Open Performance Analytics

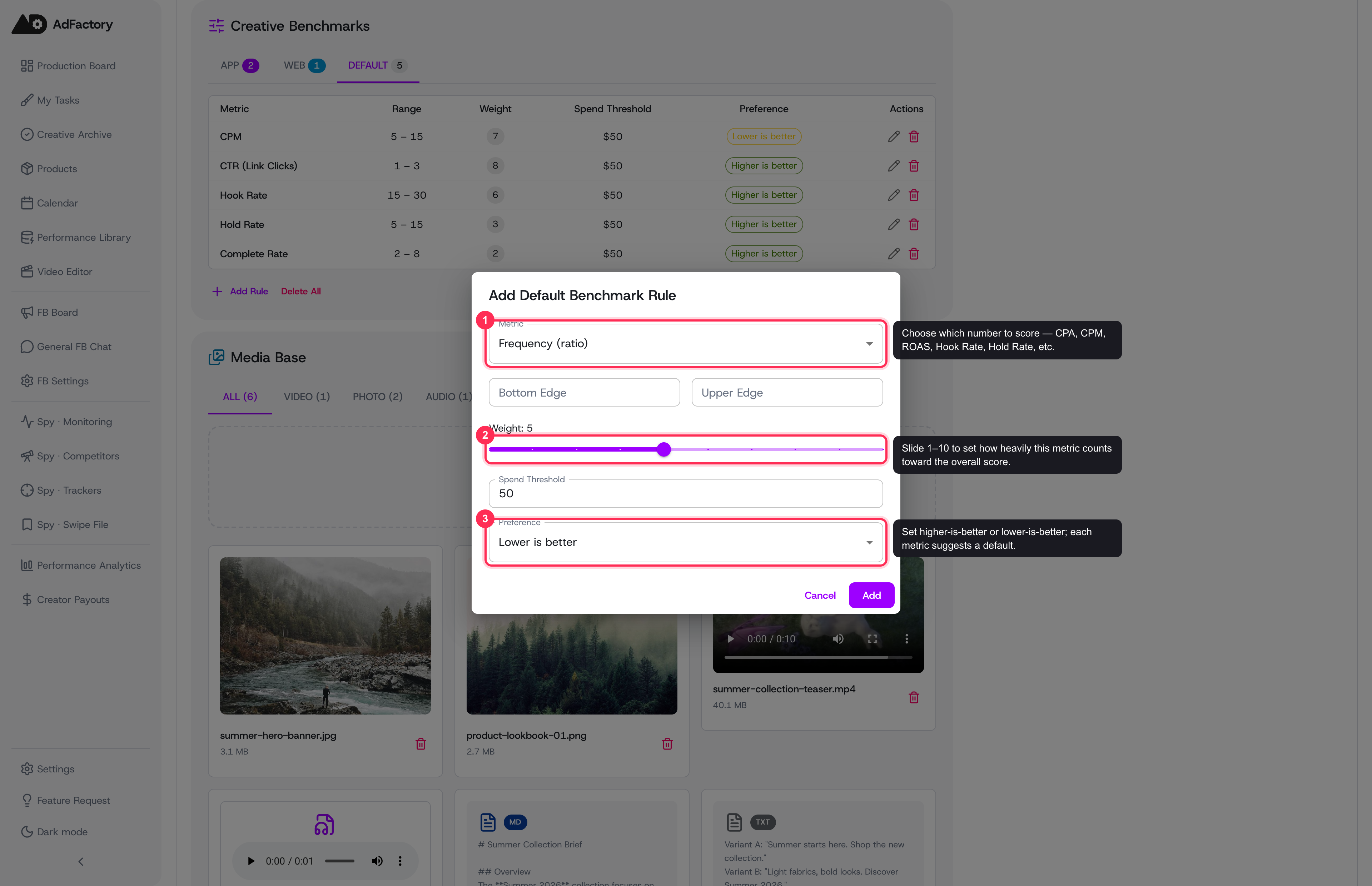click(x=80, y=566)
